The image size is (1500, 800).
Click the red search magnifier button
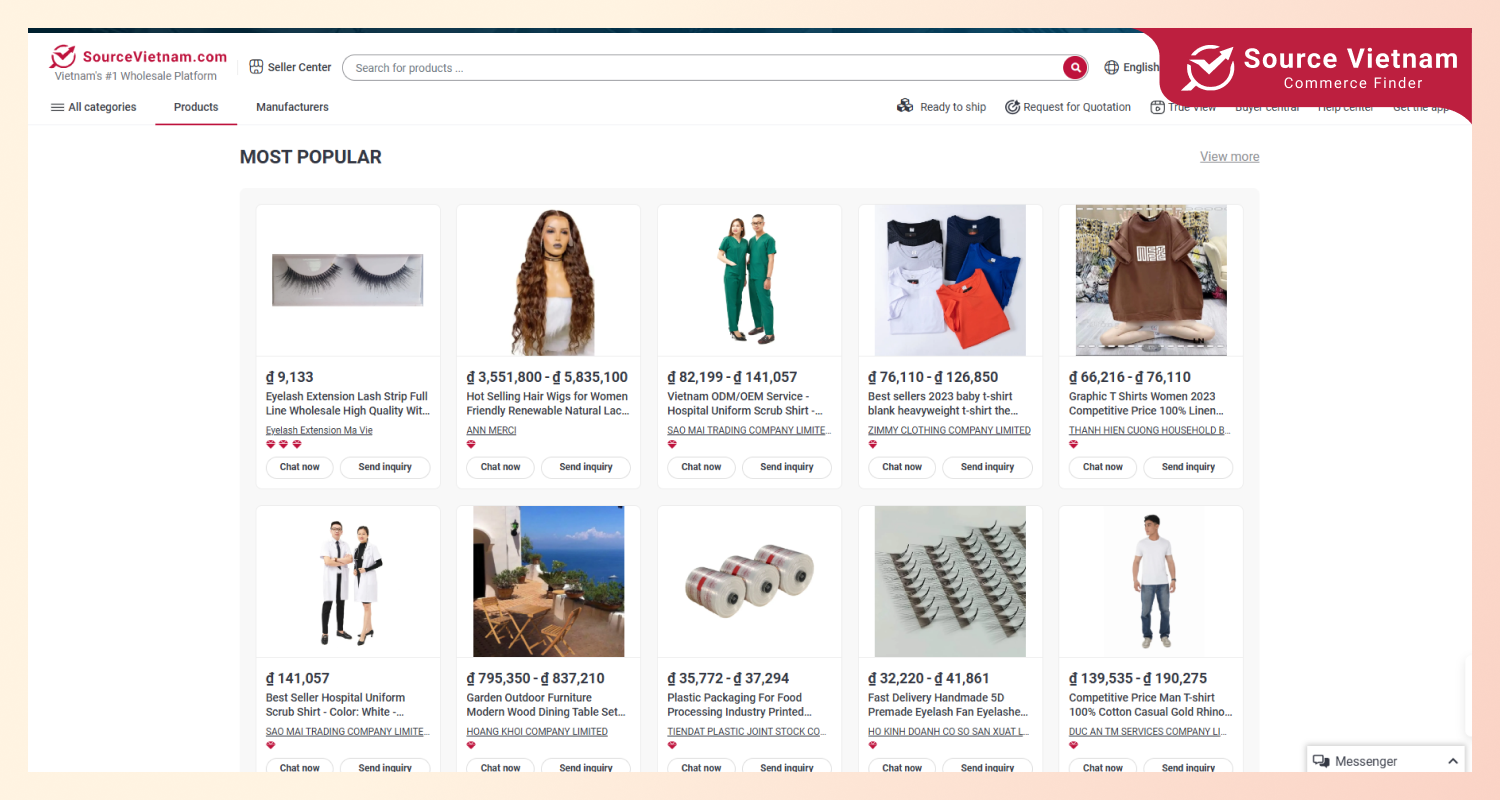1075,68
